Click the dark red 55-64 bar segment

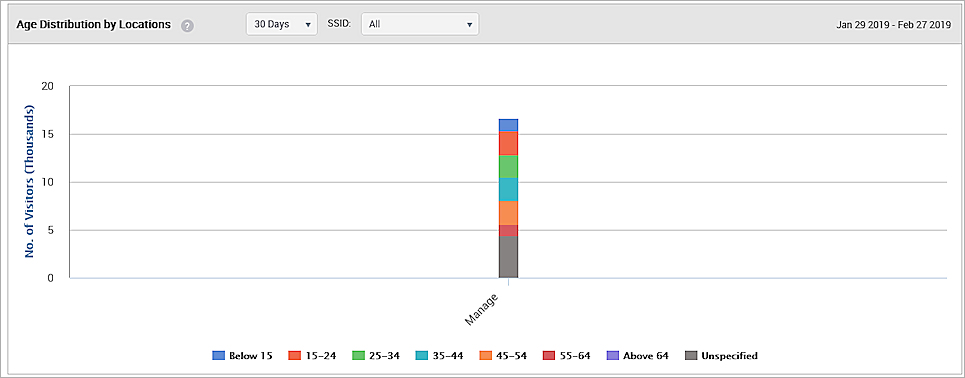point(508,231)
